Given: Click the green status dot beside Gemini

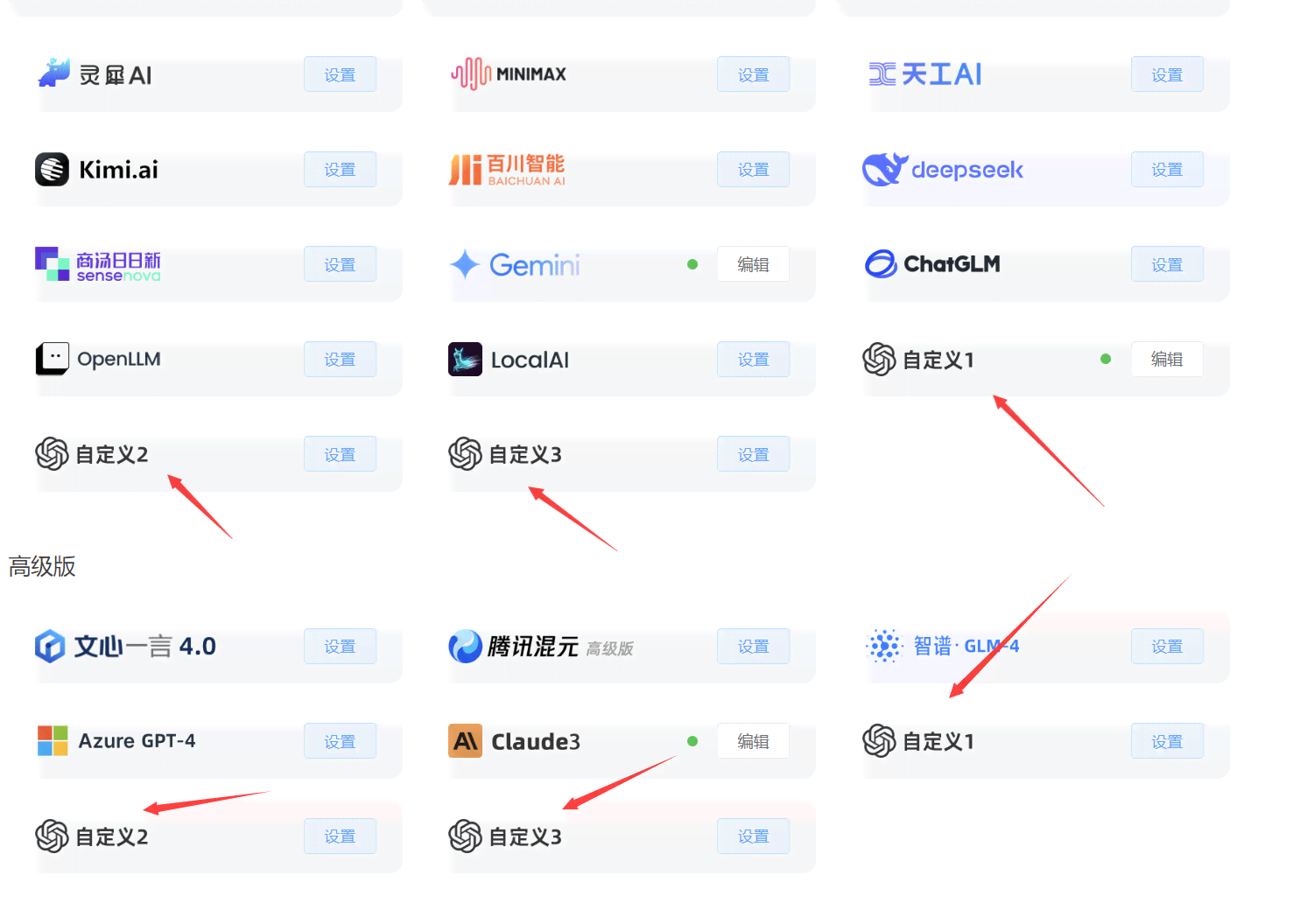Looking at the screenshot, I should 692,264.
